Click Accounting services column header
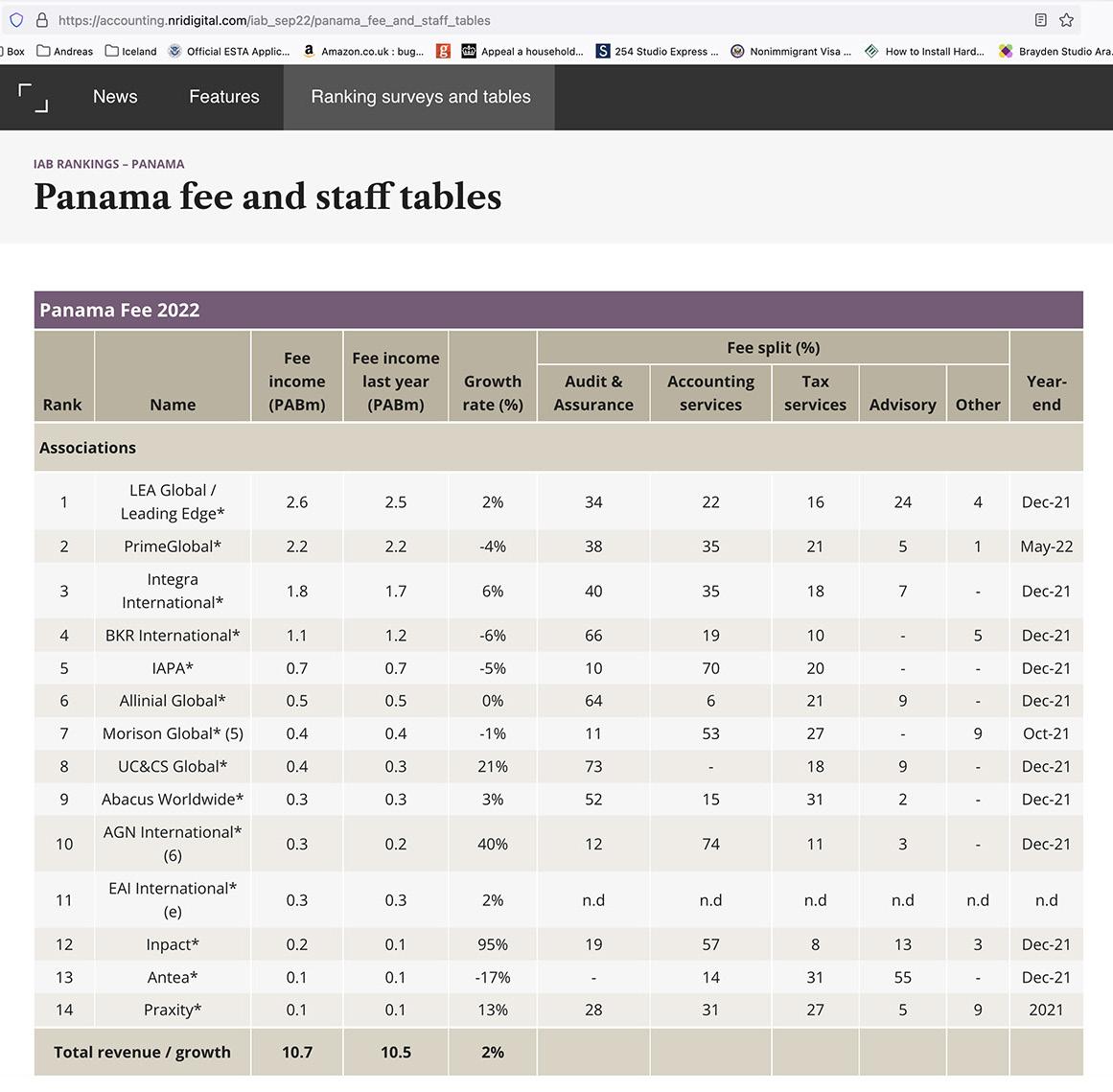Viewport: 1113px width, 1092px height. tap(710, 393)
